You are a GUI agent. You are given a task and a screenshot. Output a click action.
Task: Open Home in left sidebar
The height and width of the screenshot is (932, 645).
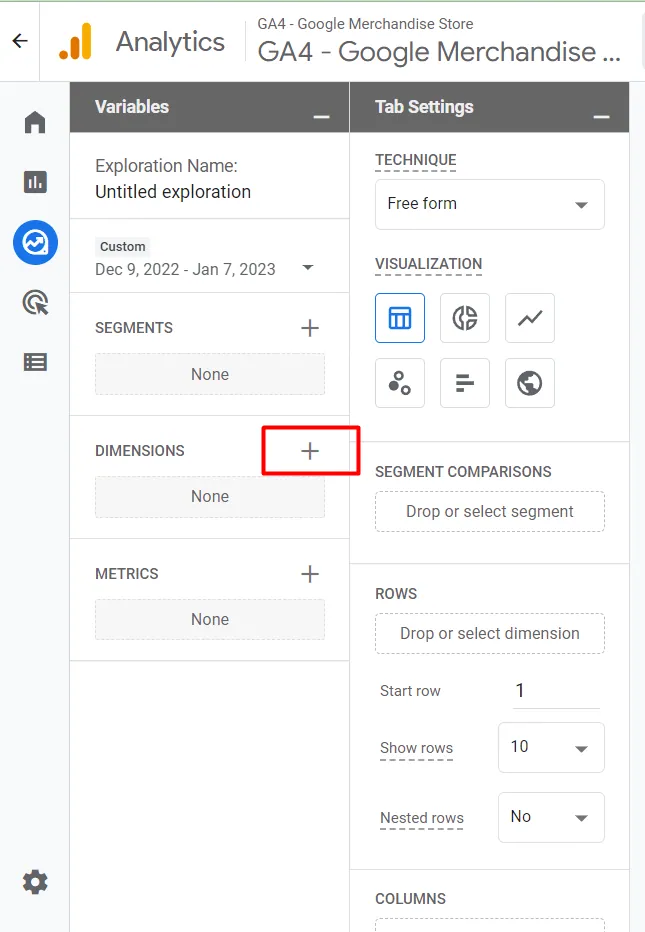pos(35,122)
